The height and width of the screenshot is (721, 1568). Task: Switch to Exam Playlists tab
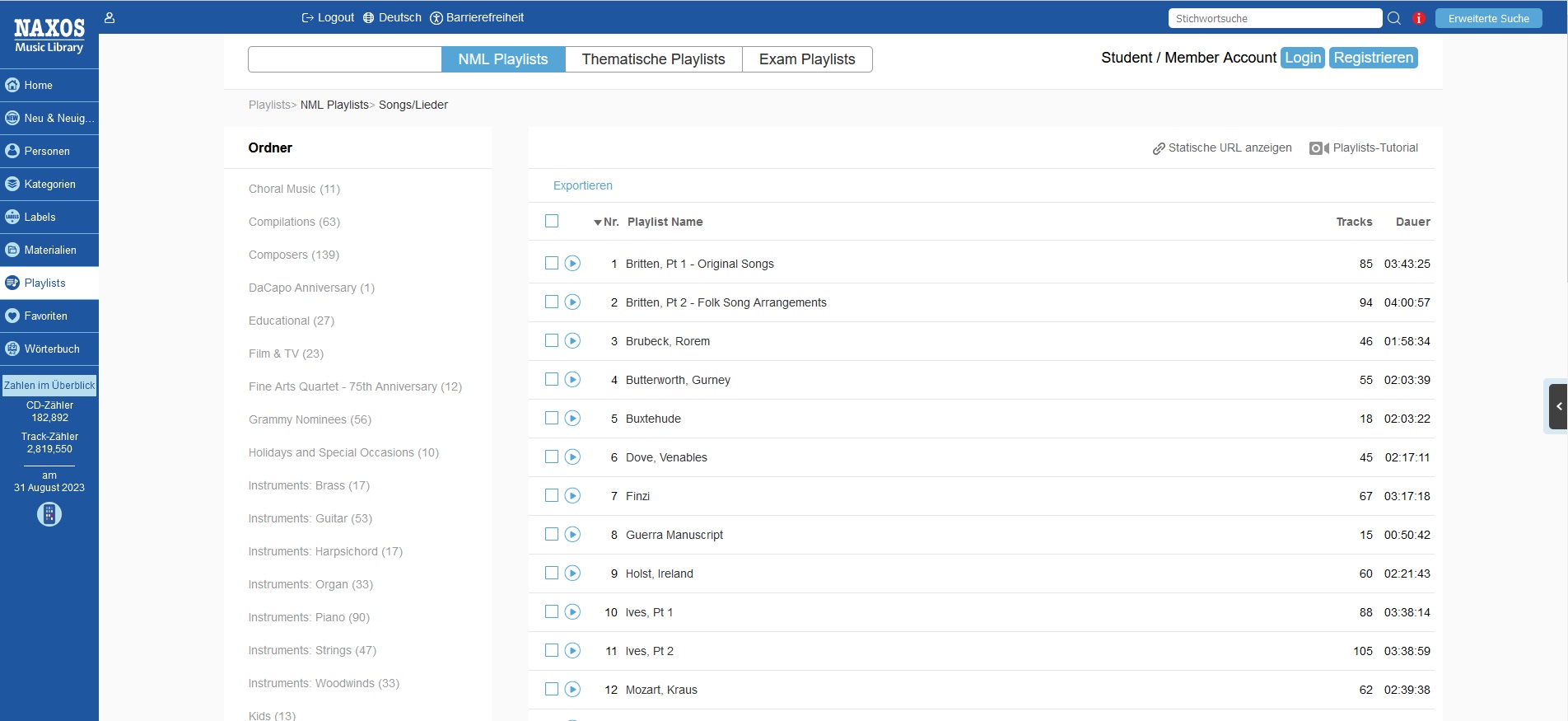806,59
